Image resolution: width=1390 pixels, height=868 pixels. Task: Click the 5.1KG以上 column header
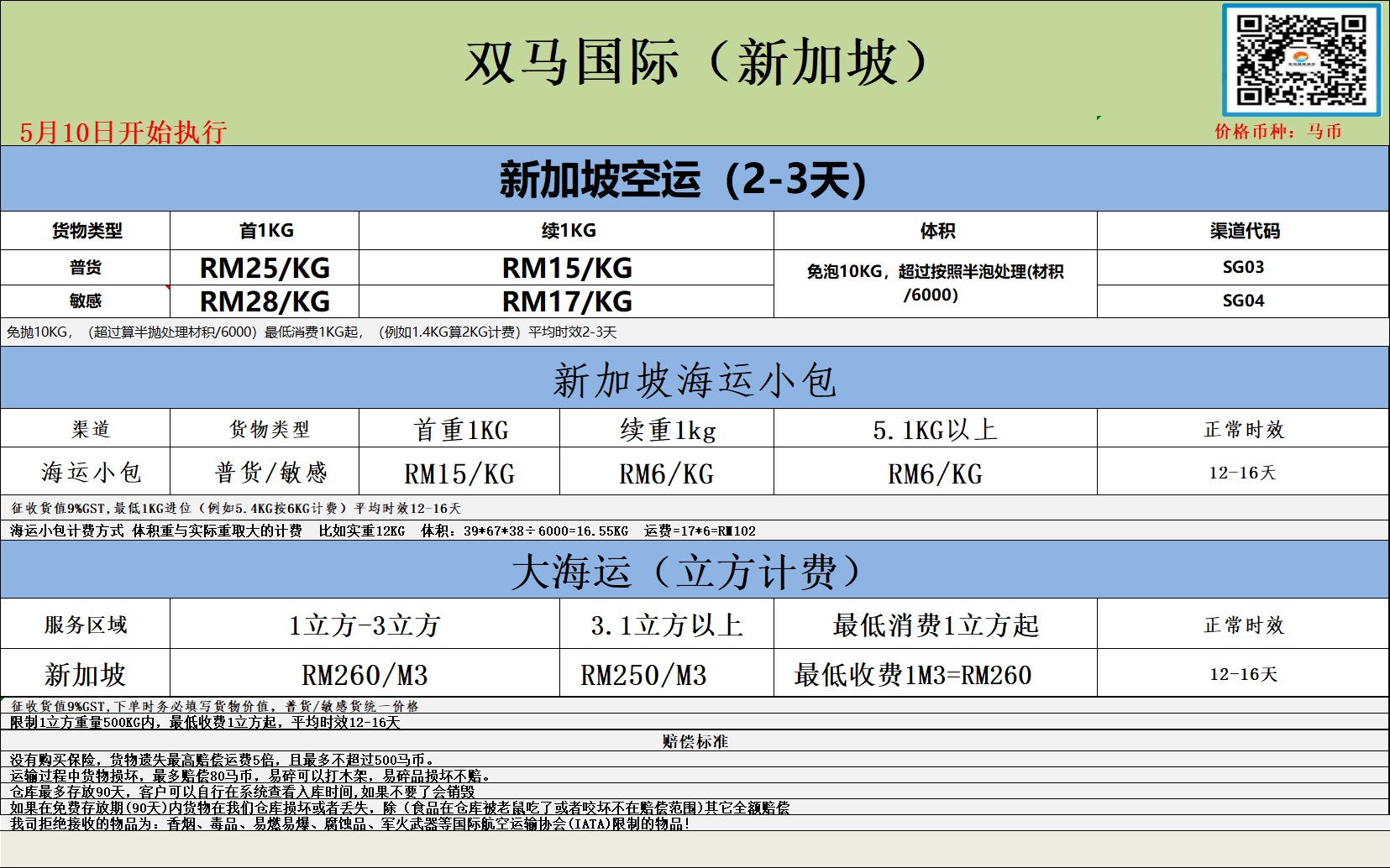tap(936, 429)
